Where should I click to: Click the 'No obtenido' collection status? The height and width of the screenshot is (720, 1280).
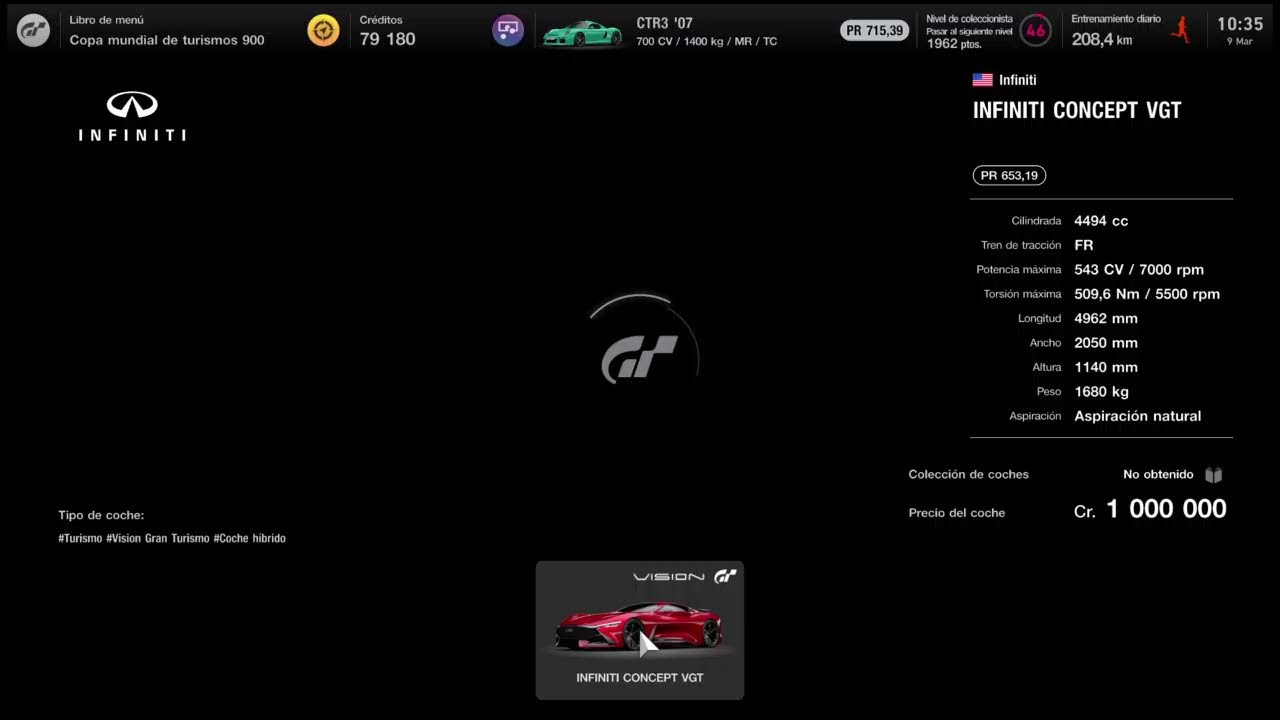click(1158, 475)
